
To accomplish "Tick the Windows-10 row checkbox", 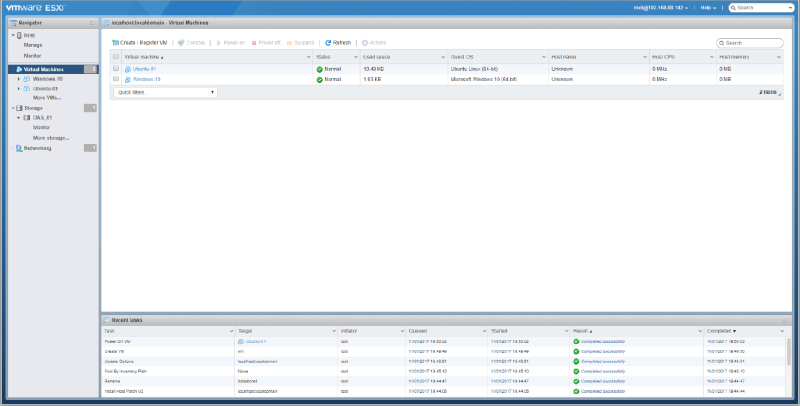I will point(116,78).
